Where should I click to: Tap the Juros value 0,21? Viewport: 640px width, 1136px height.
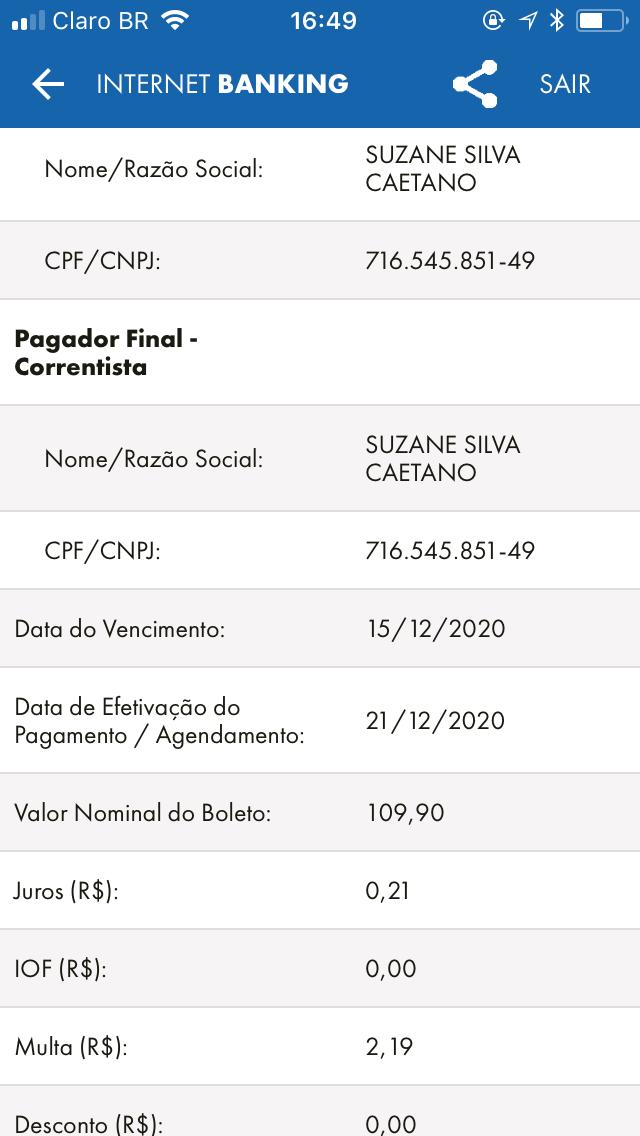pos(388,890)
